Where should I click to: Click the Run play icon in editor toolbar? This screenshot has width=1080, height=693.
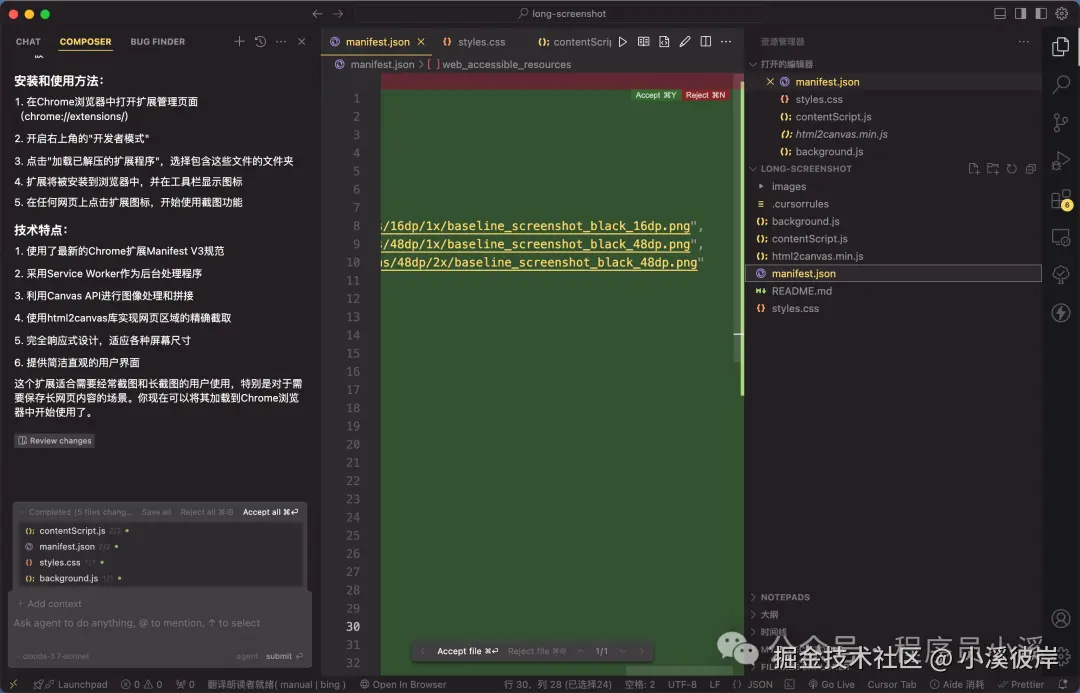(x=623, y=42)
